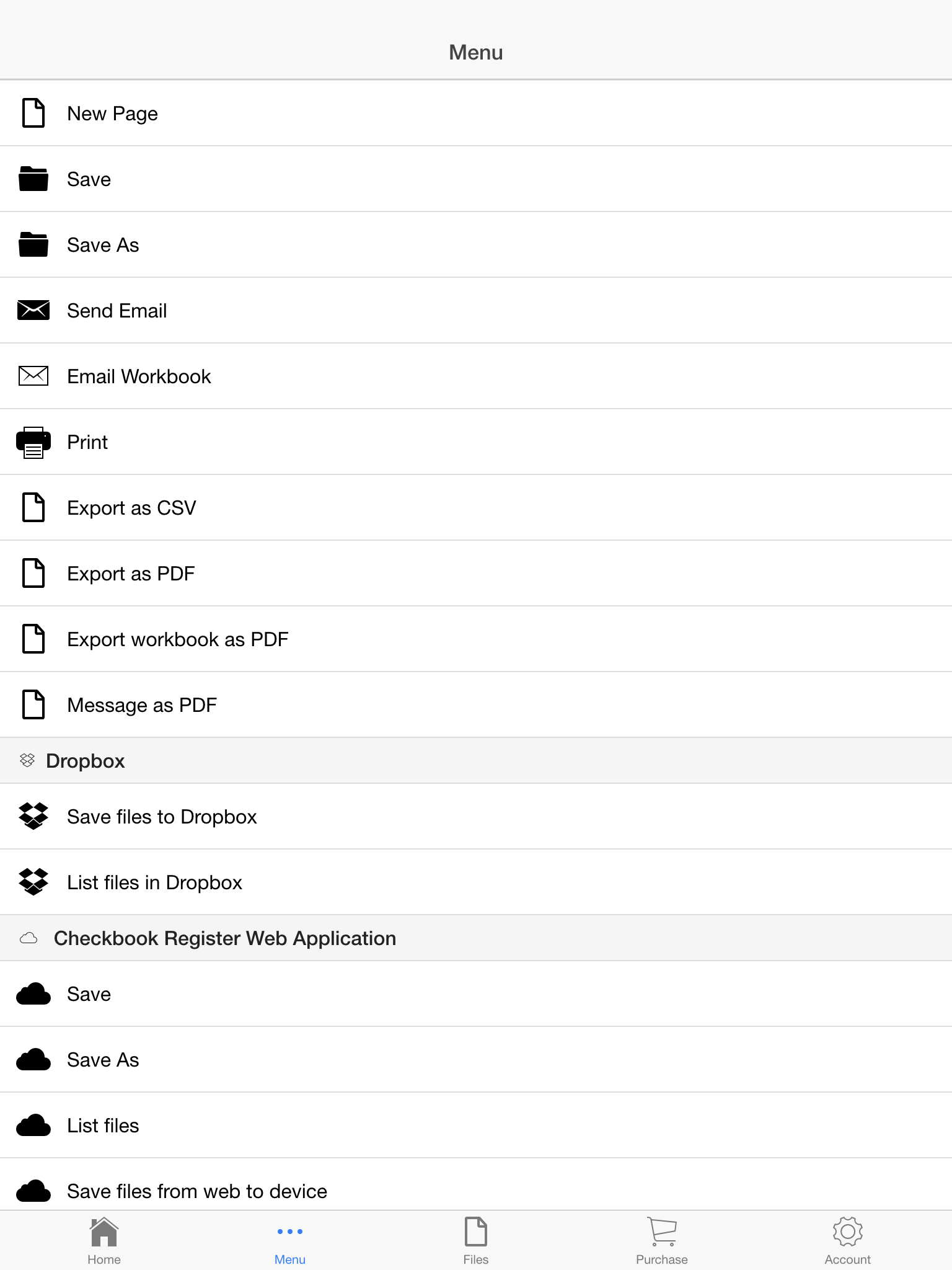Select Export workbook as PDF
This screenshot has height=1270, width=952.
pyautogui.click(x=476, y=639)
